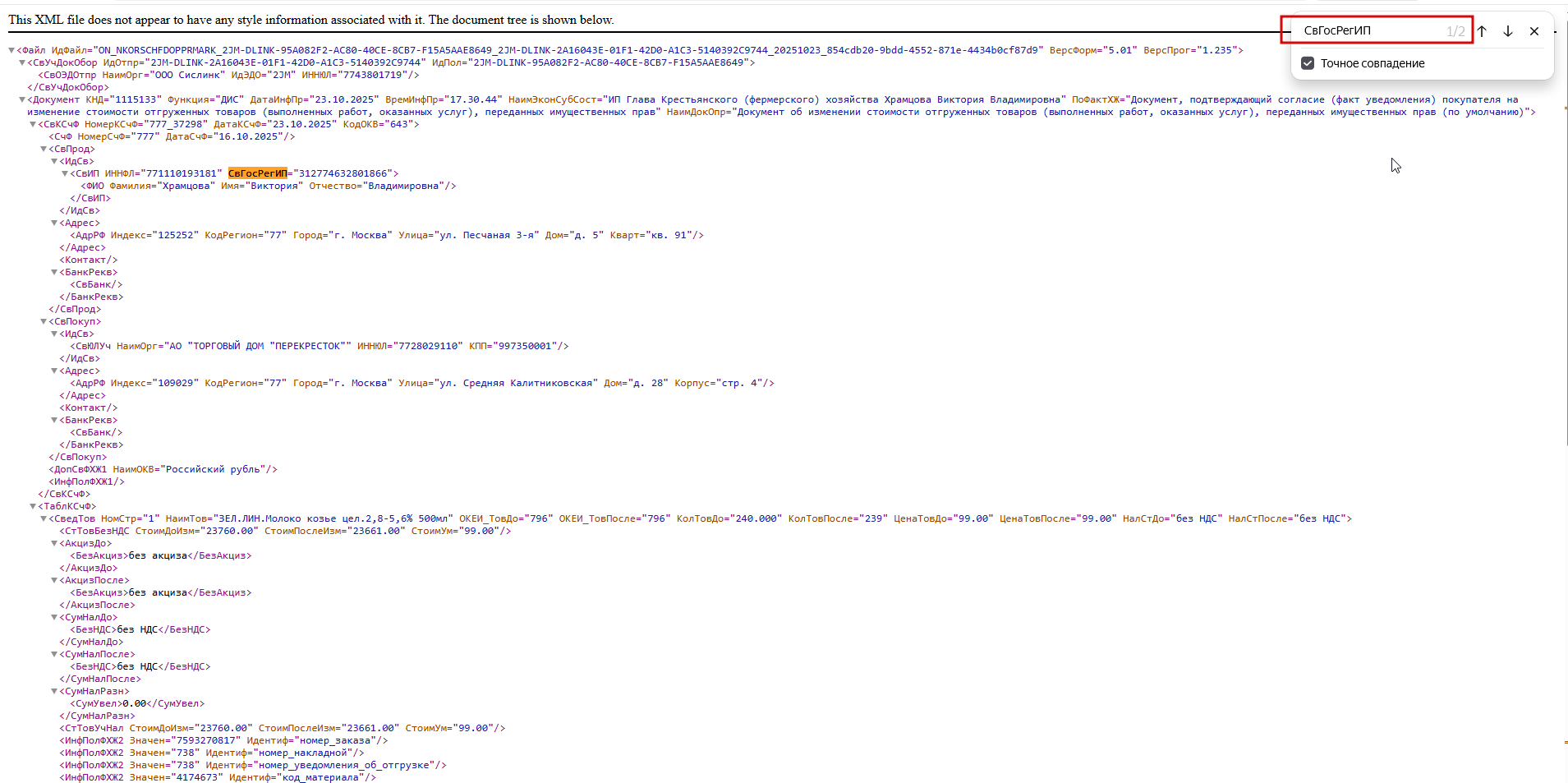Click the ИнфПолФХЖ2 номер_накладной line

(212, 753)
